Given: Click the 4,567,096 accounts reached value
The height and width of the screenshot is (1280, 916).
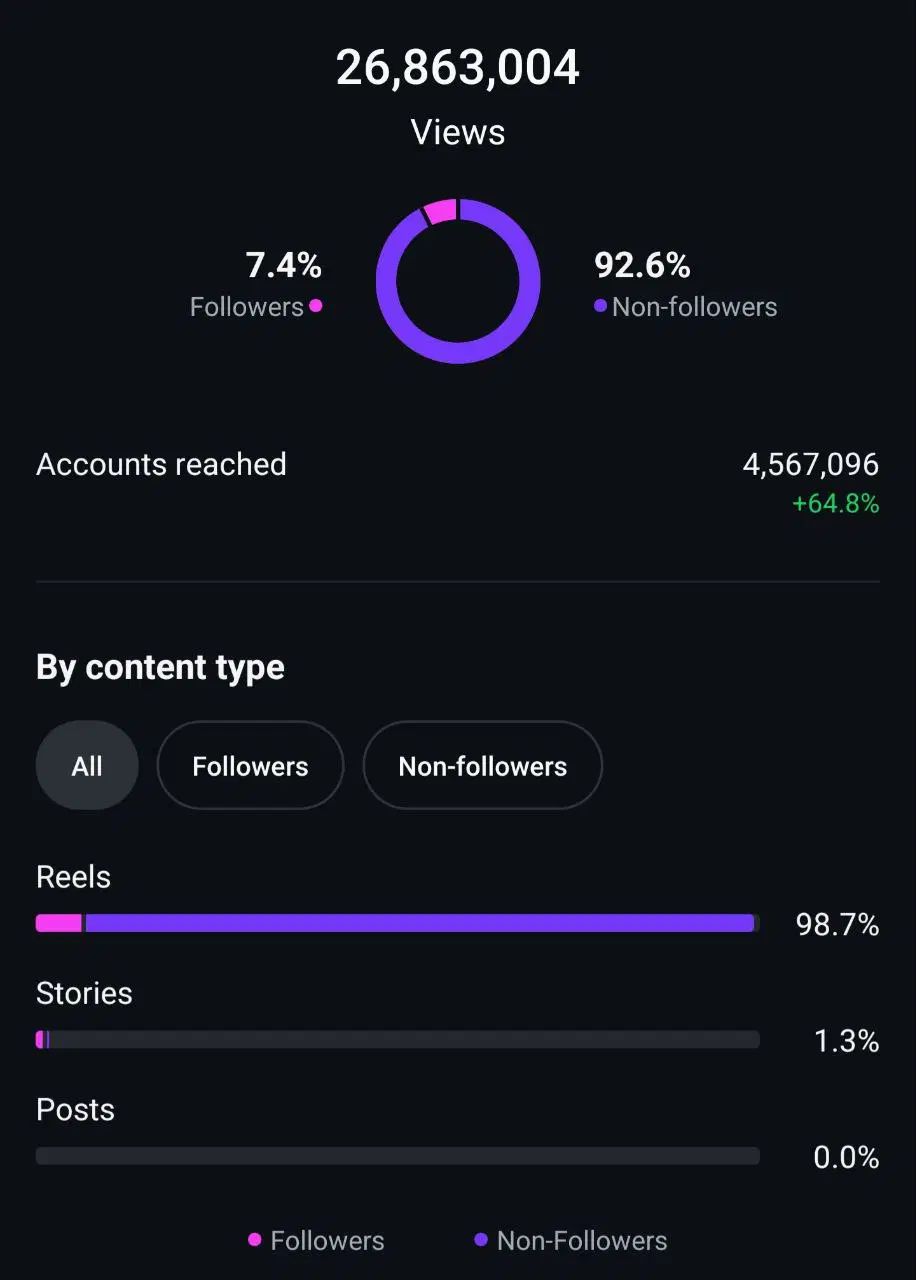Looking at the screenshot, I should tap(811, 464).
